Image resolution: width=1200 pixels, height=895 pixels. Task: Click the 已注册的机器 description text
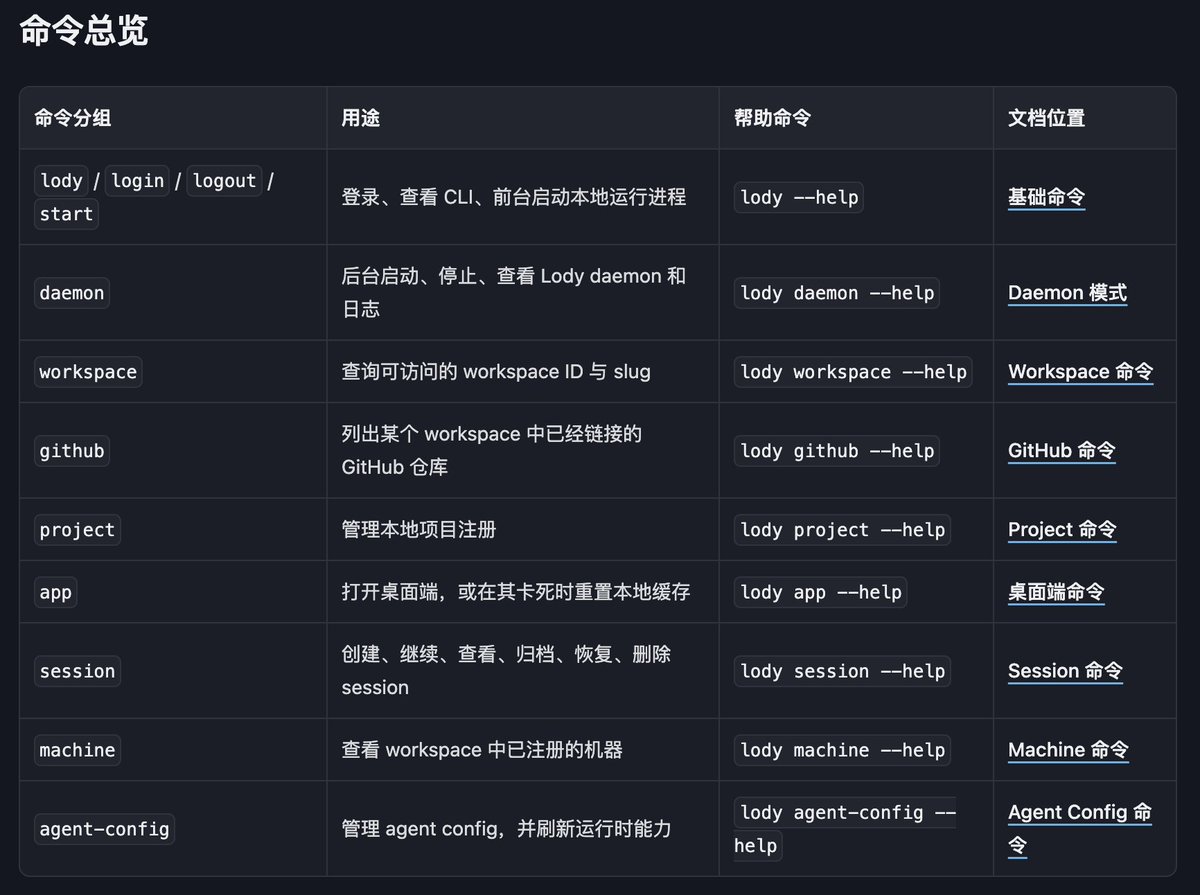(482, 750)
